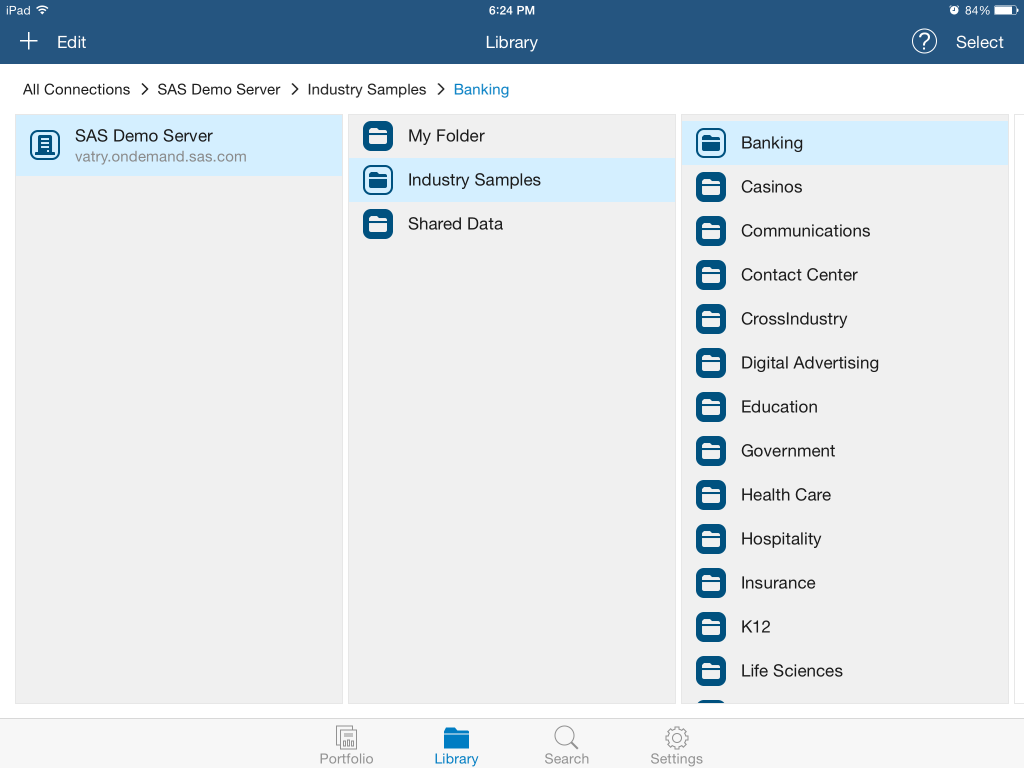The height and width of the screenshot is (768, 1024).
Task: Open the Communications row label
Action: [x=805, y=231]
